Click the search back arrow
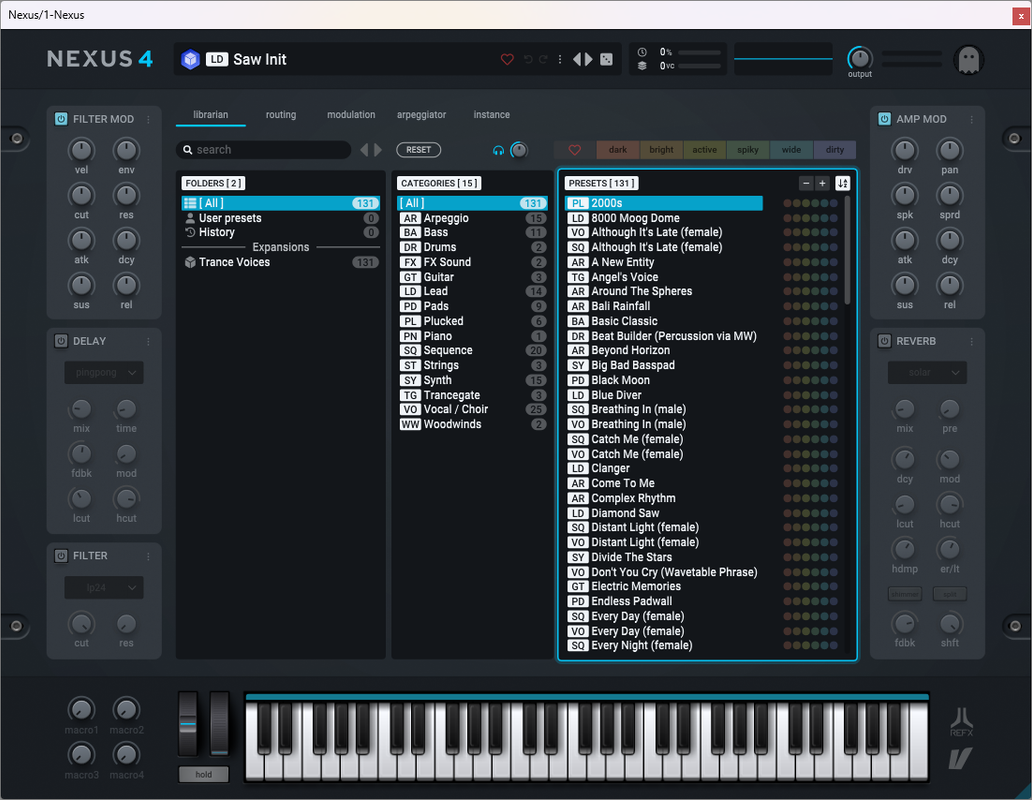 [x=364, y=150]
